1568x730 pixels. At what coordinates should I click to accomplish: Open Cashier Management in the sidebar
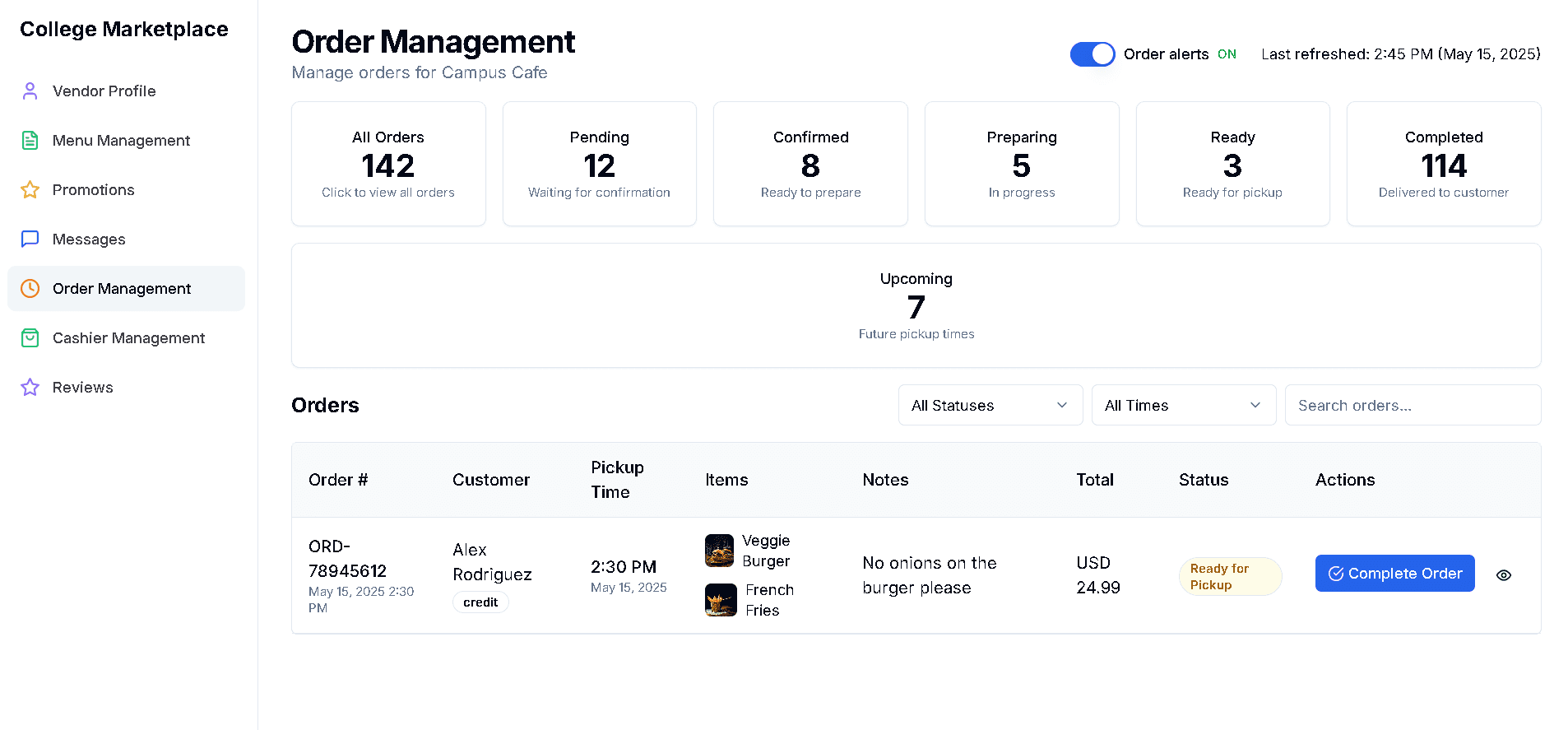coord(128,338)
